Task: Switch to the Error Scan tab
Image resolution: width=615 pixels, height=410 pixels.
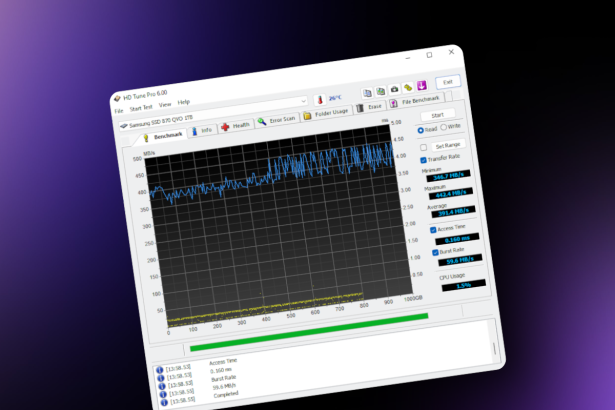Action: pyautogui.click(x=277, y=120)
